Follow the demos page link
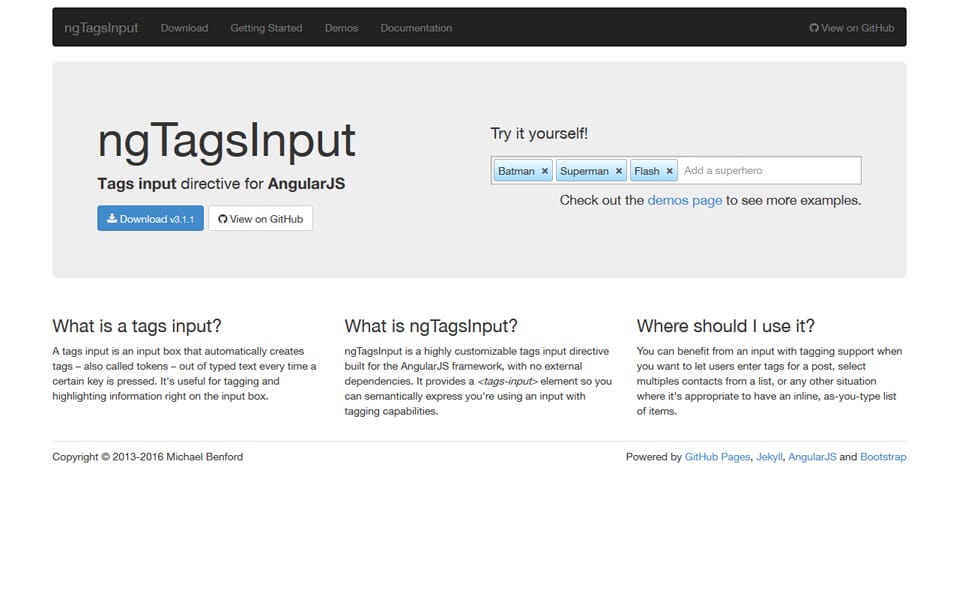This screenshot has height=600, width=954. click(x=684, y=200)
